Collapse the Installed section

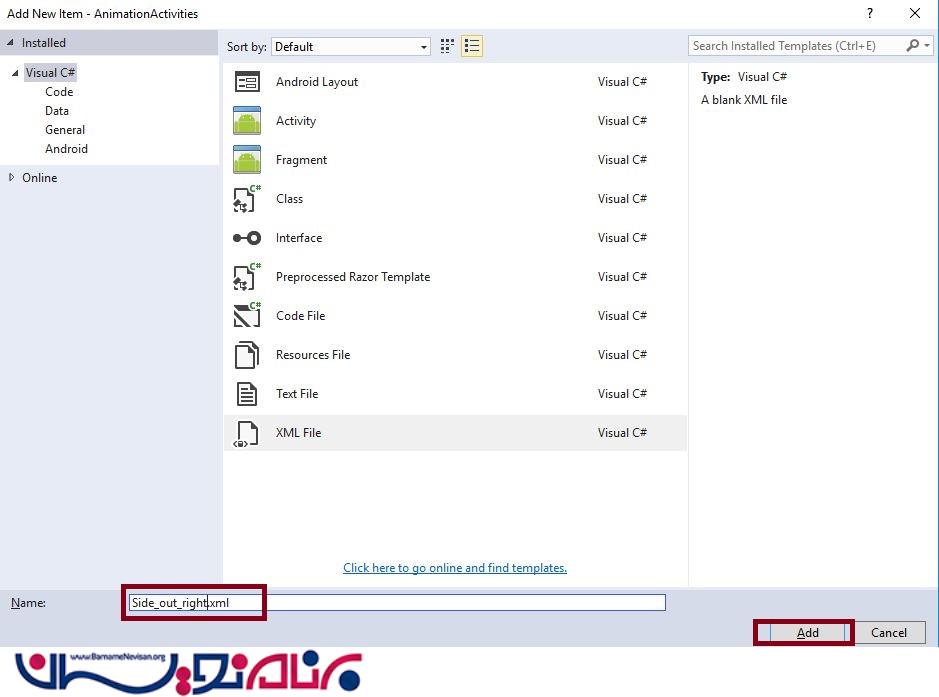coord(10,43)
